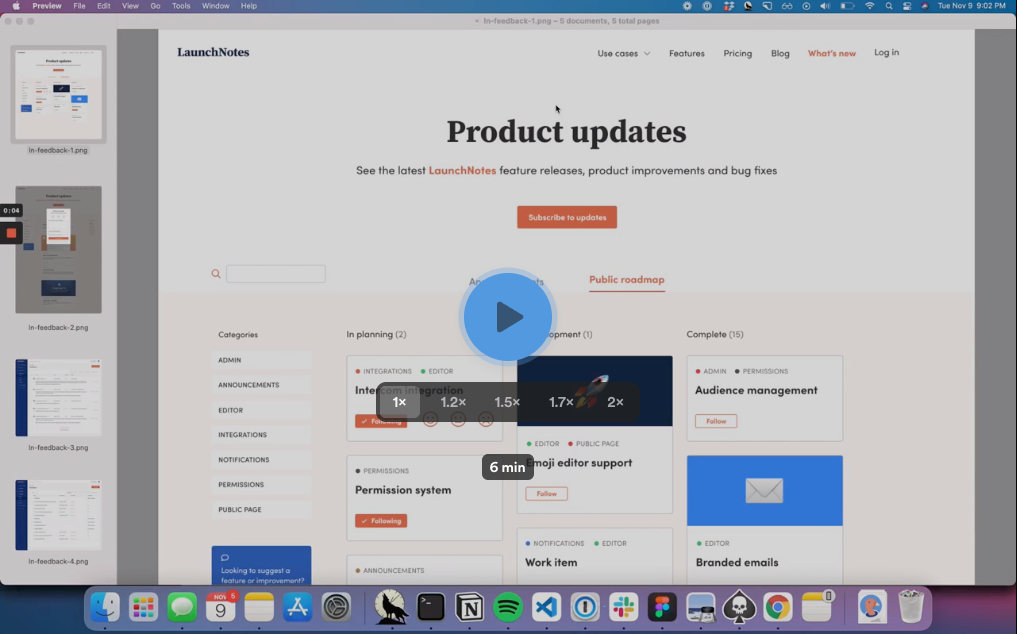Follow the Audience management item
The height and width of the screenshot is (634, 1017).
(716, 421)
